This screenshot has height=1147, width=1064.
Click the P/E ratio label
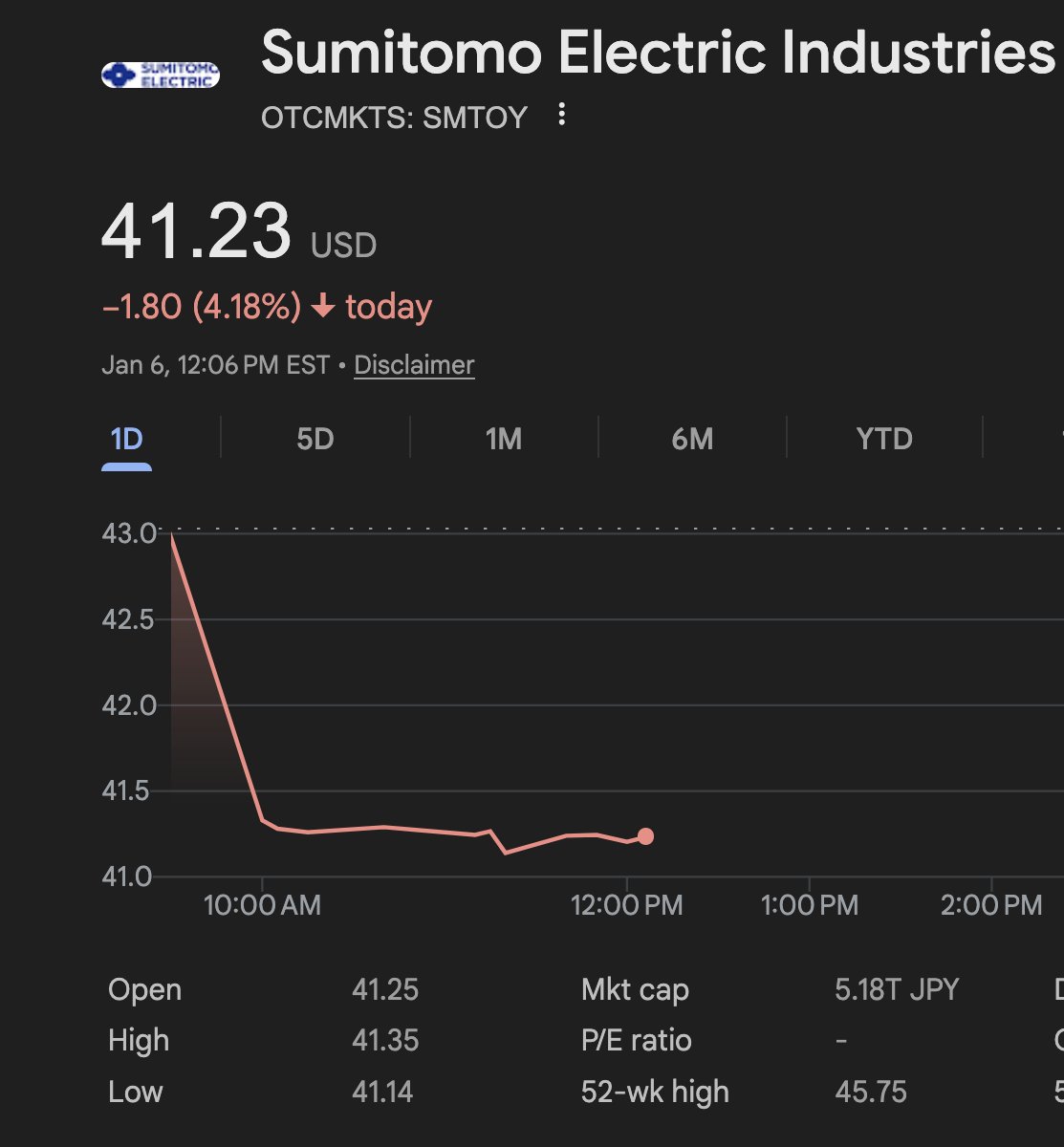637,1040
